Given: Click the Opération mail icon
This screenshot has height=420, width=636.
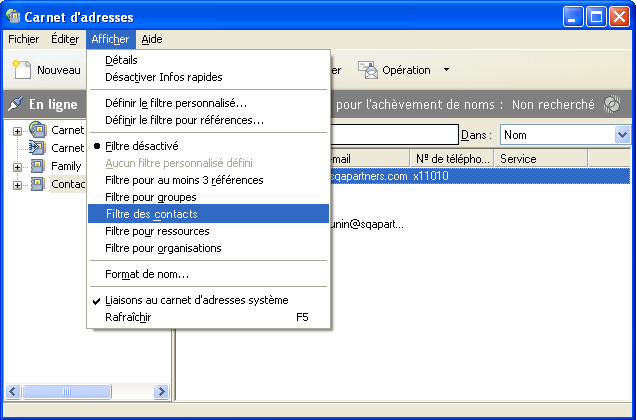Looking at the screenshot, I should [x=368, y=70].
